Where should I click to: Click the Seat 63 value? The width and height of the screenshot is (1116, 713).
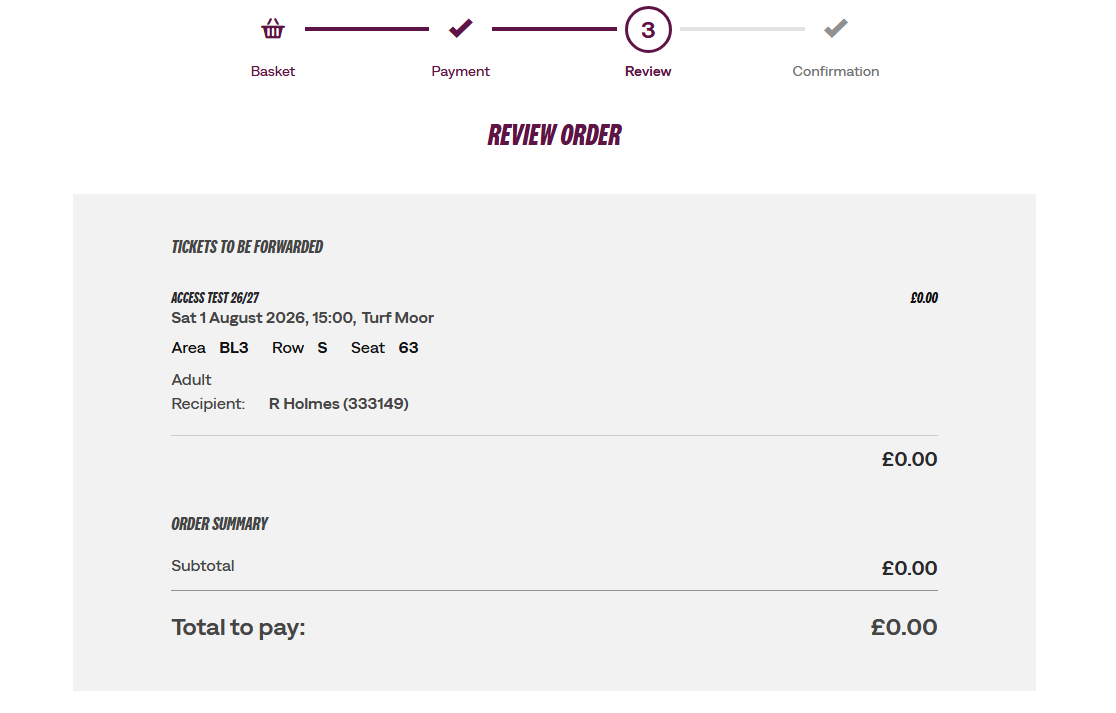[409, 348]
